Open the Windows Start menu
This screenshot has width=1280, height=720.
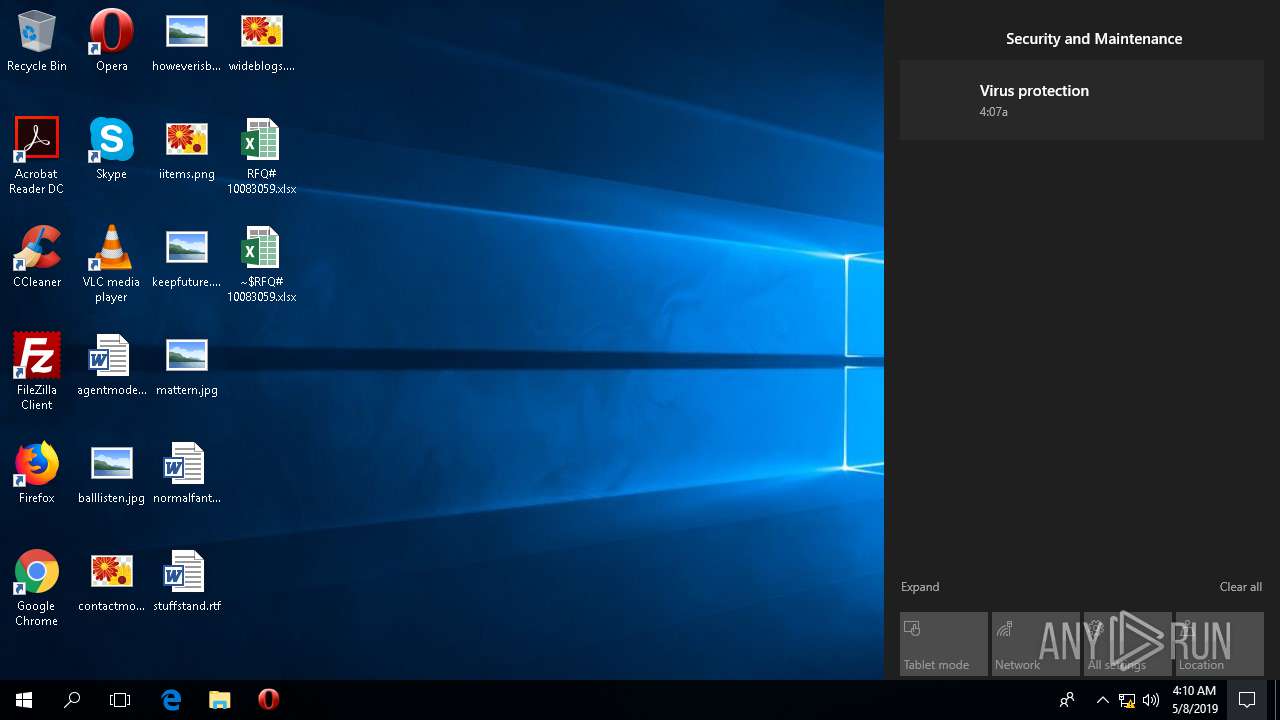[24, 700]
